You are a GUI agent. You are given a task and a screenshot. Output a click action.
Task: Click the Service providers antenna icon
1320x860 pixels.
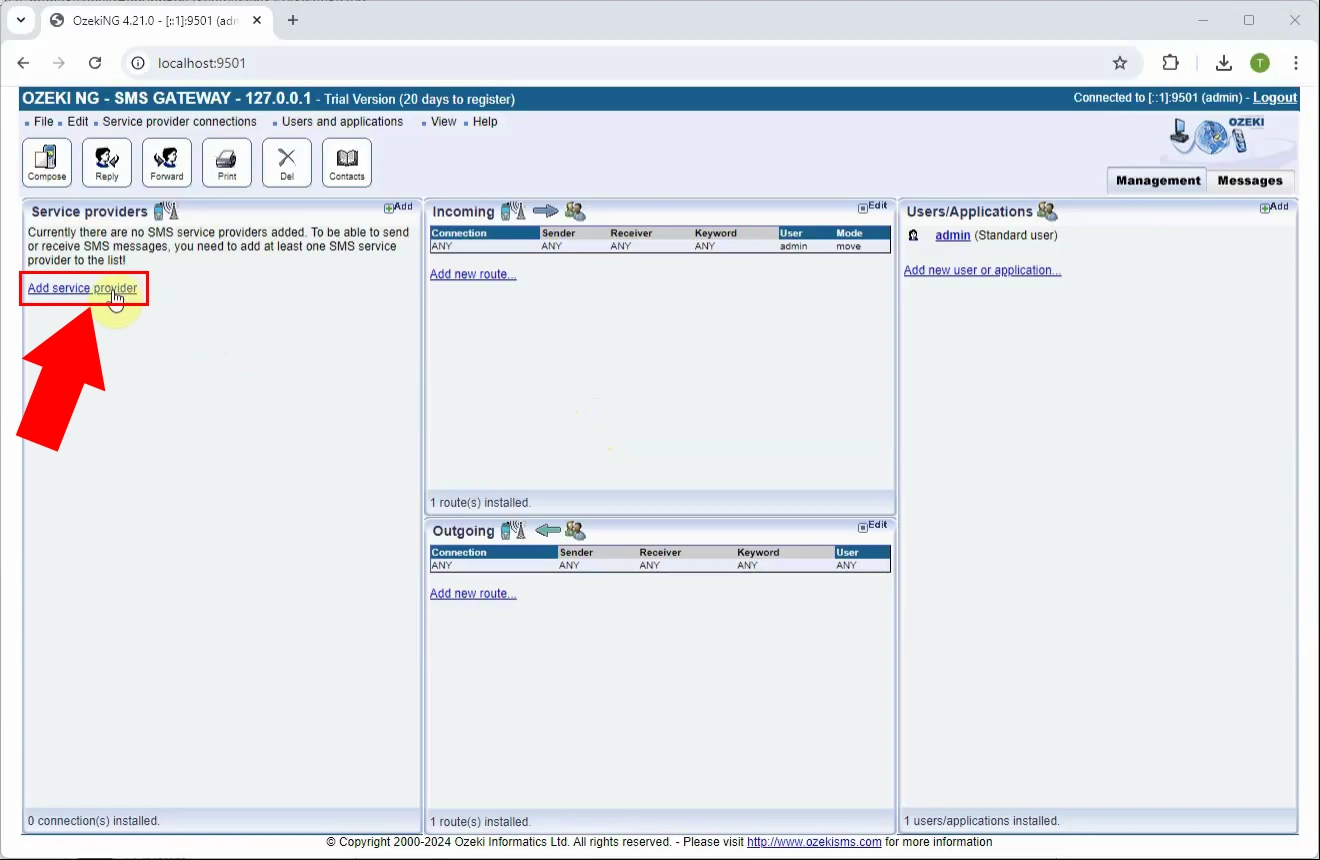pyautogui.click(x=166, y=211)
